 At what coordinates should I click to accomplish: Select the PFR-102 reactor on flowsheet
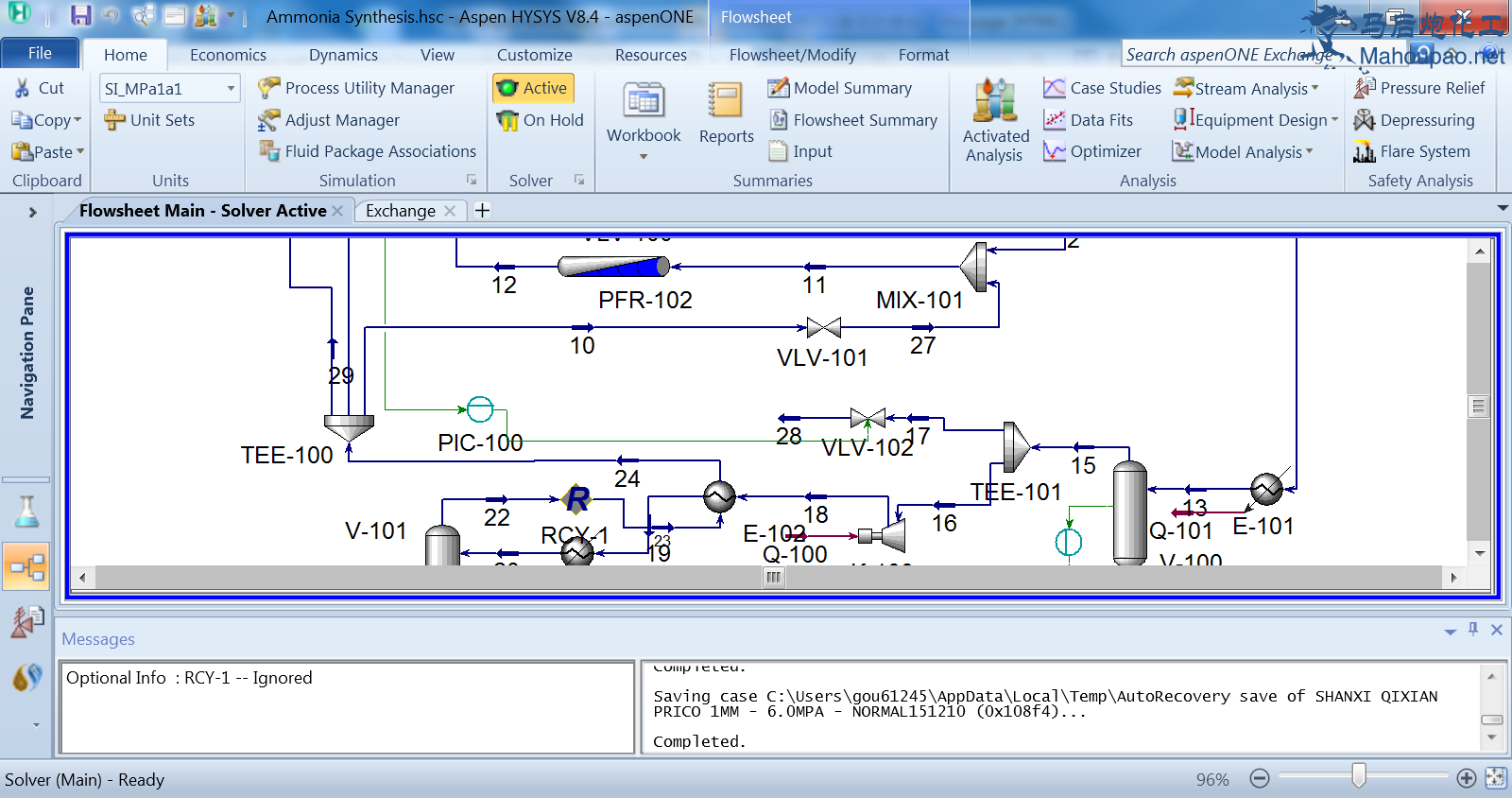613,267
